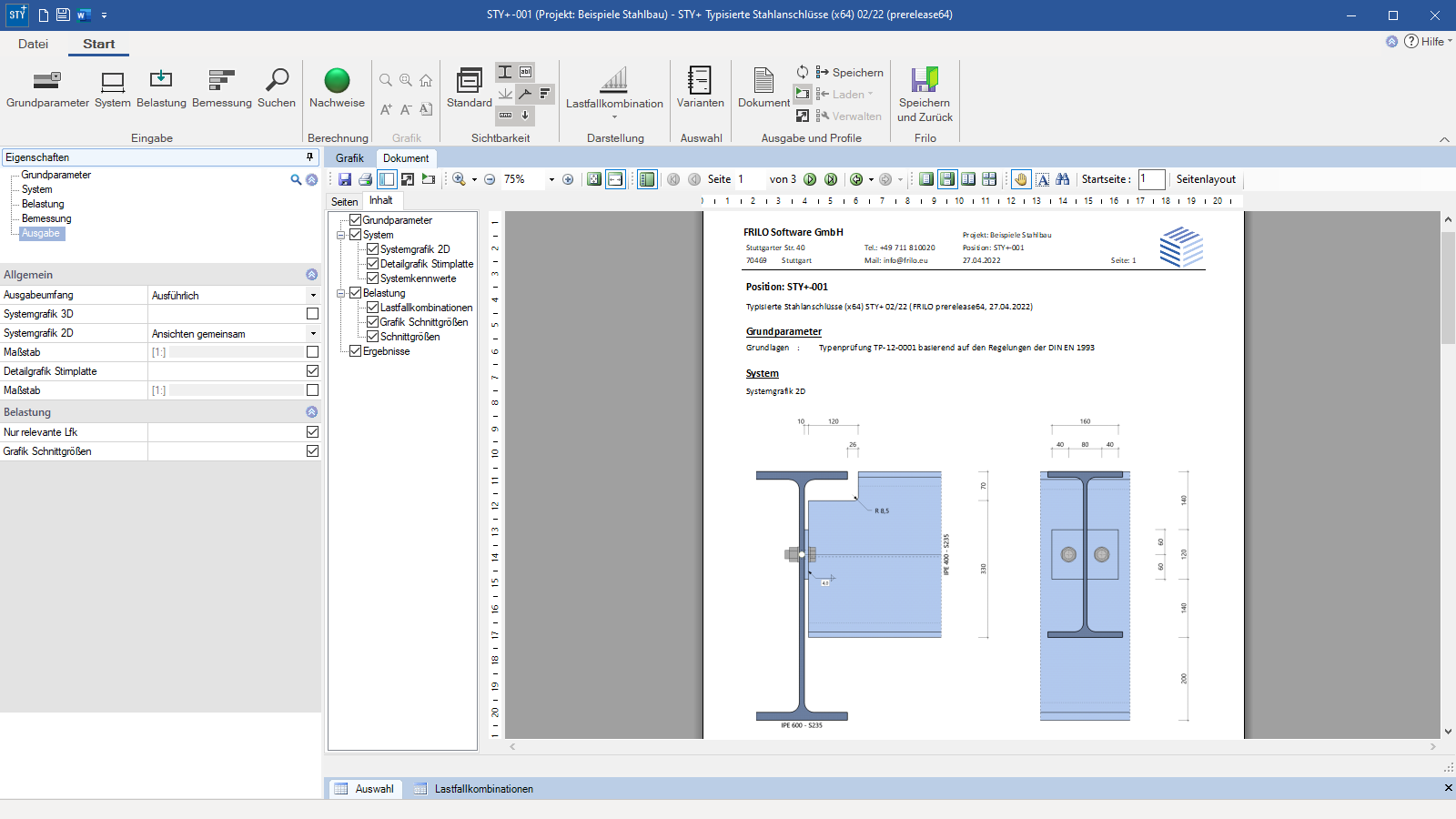Image resolution: width=1456 pixels, height=819 pixels.
Task: Select the hand pan tool
Action: (x=1021, y=179)
